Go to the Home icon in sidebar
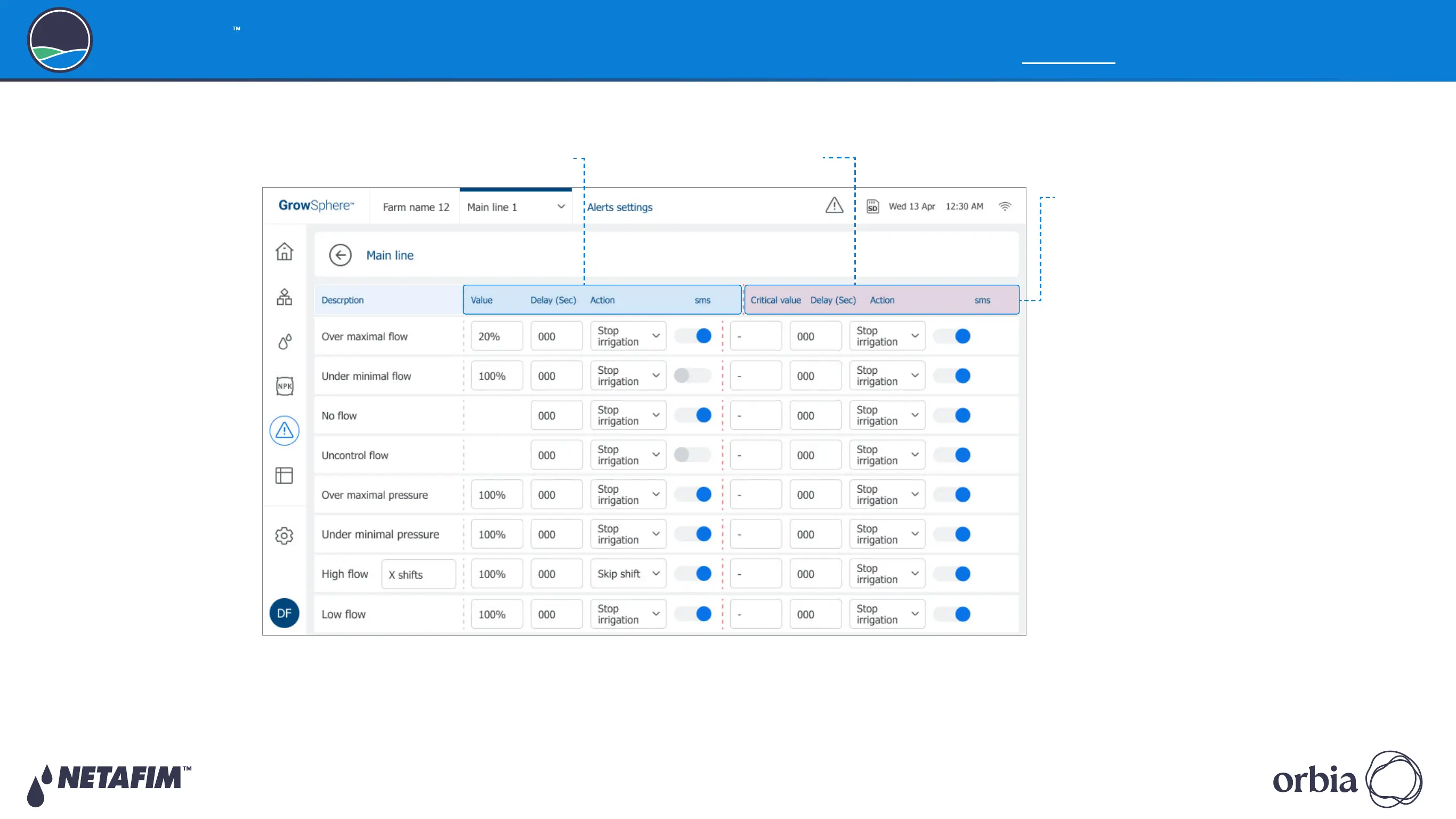The image size is (1456, 819). pos(284,251)
